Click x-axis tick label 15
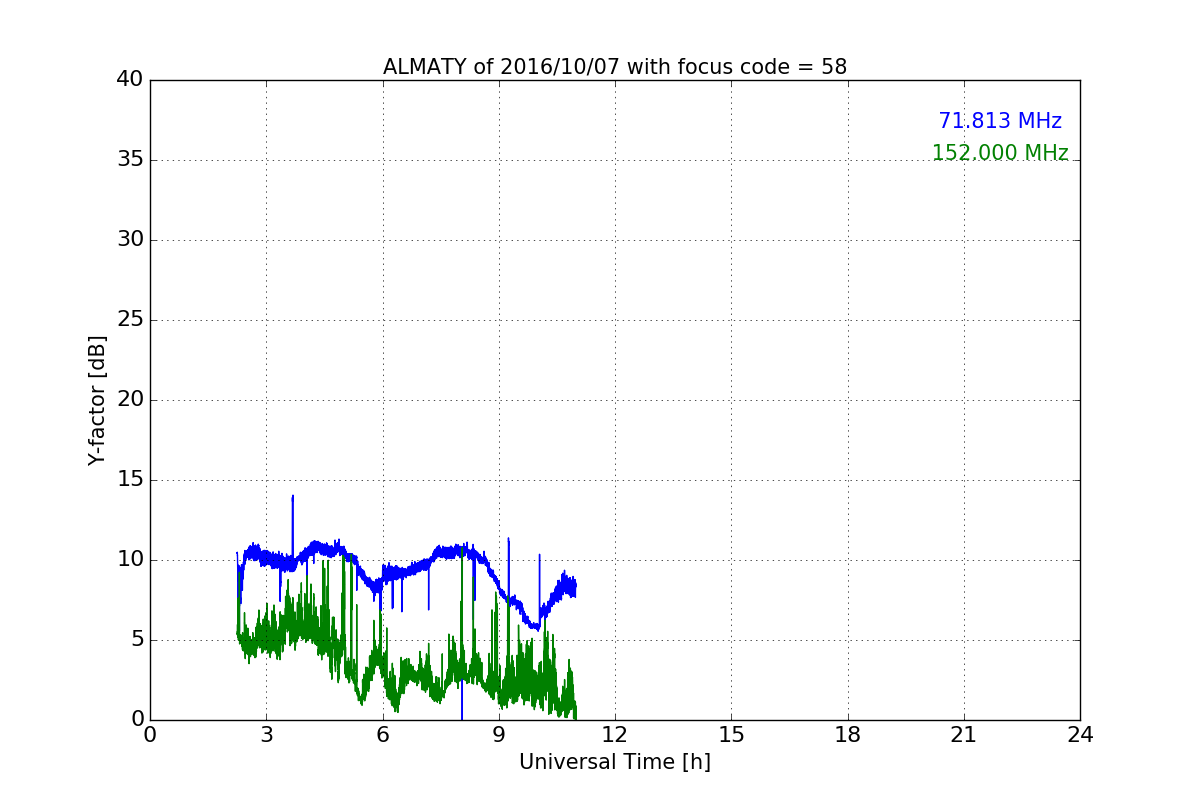Viewport: 1200px width, 800px height. click(731, 736)
